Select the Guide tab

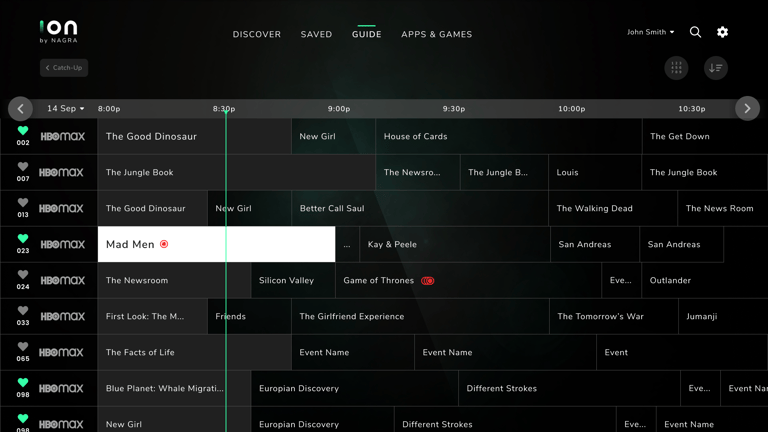pos(366,34)
